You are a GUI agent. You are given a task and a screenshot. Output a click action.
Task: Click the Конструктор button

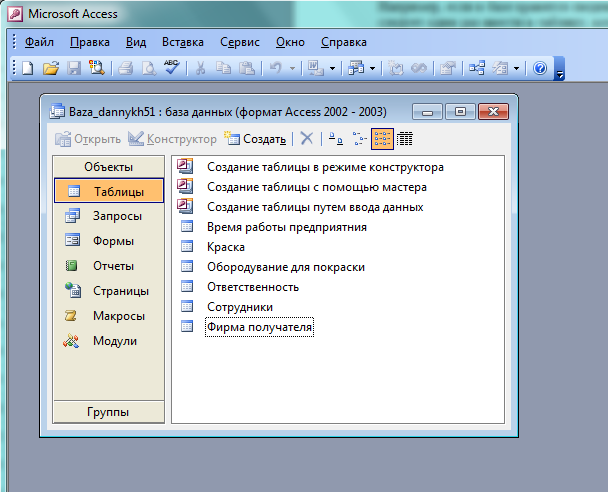[172, 139]
